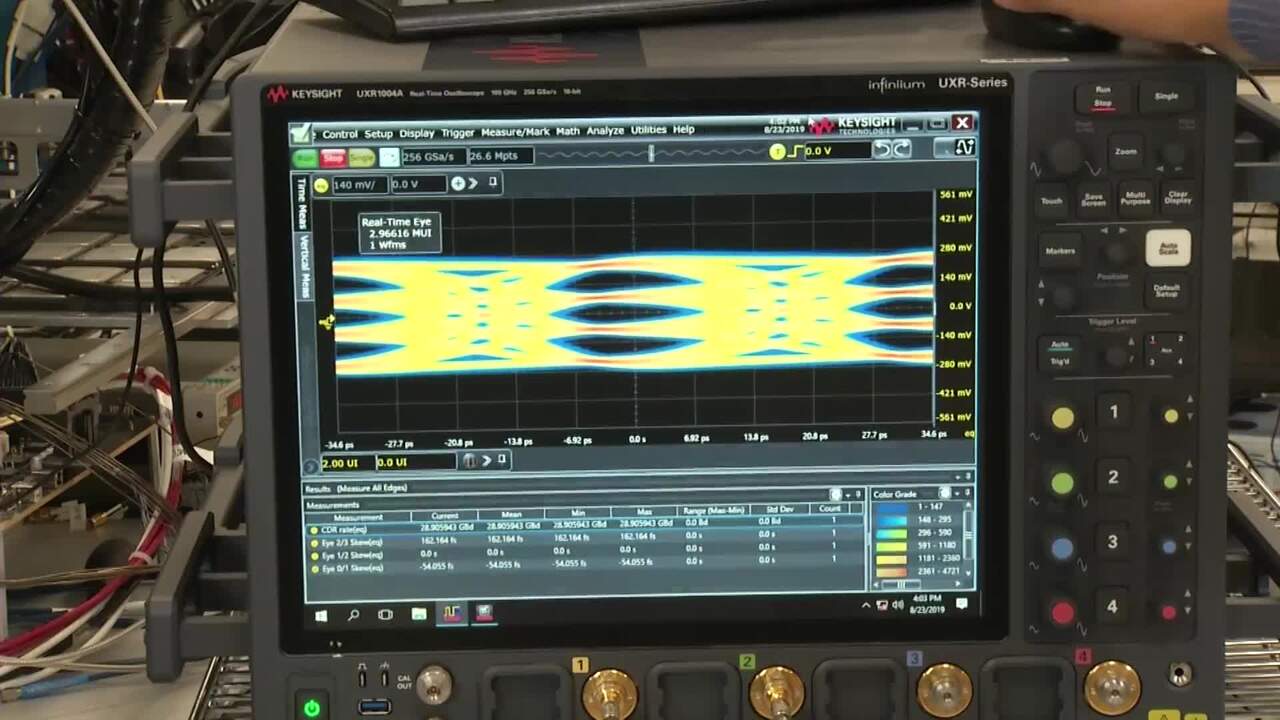Open the Time Meas side tab
This screenshot has height=720, width=1280.
(x=302, y=205)
